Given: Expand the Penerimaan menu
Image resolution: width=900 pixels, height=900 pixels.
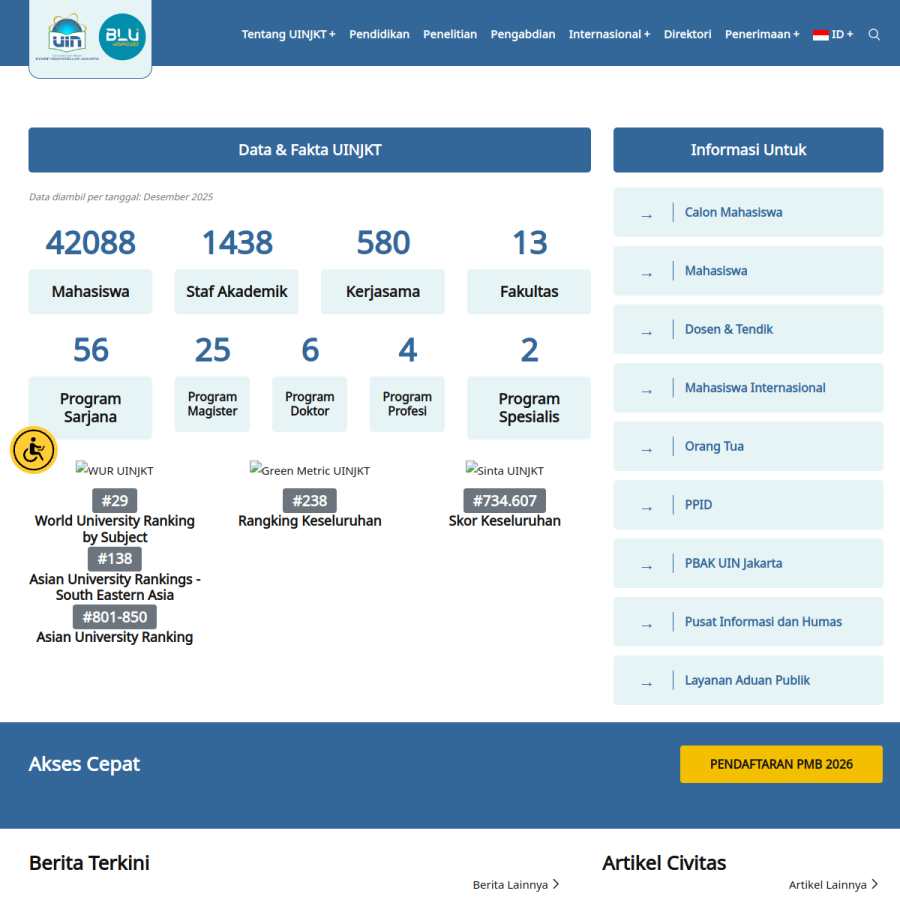Looking at the screenshot, I should 762,34.
